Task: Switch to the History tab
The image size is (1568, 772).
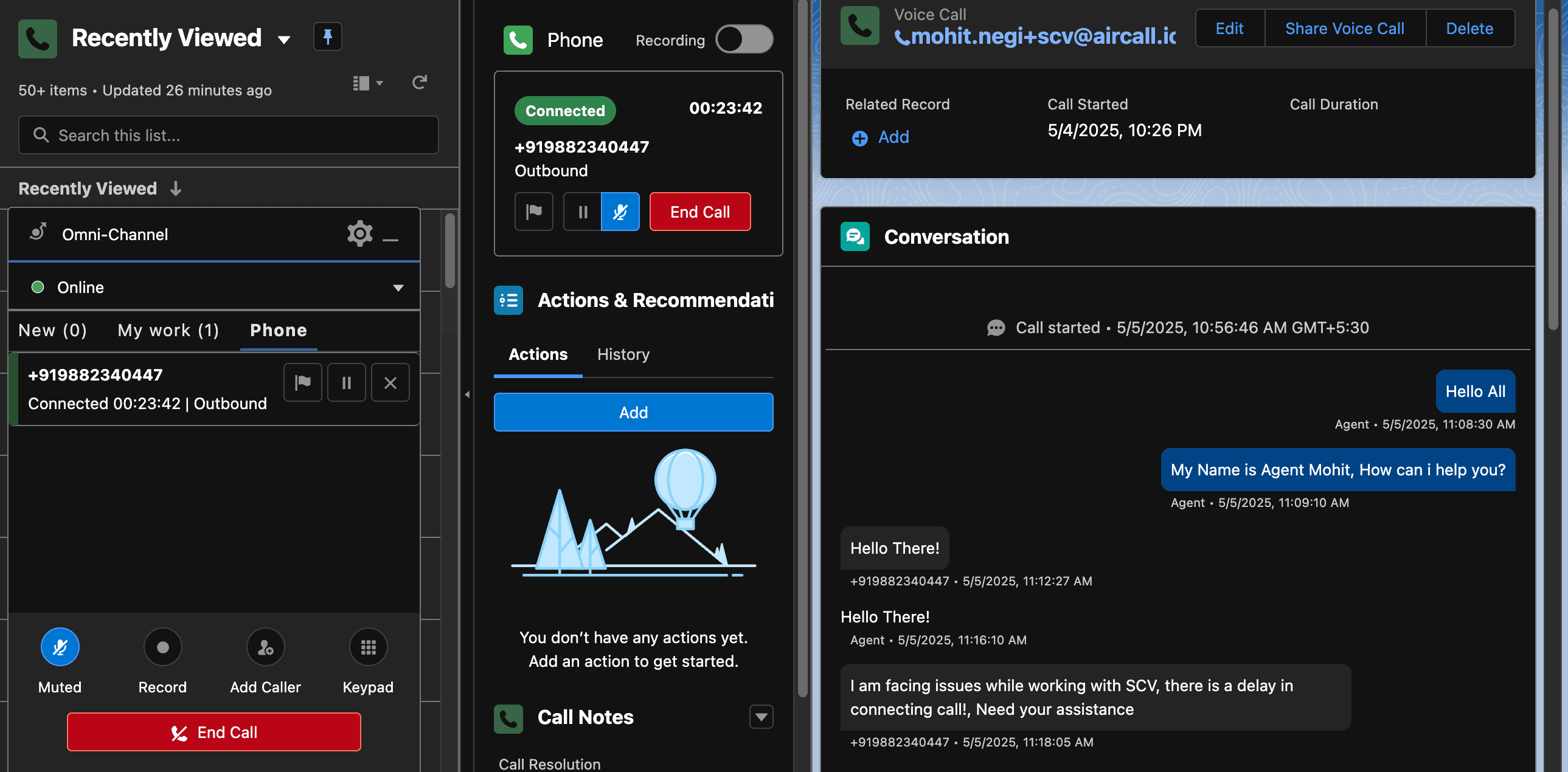Action: coord(623,354)
